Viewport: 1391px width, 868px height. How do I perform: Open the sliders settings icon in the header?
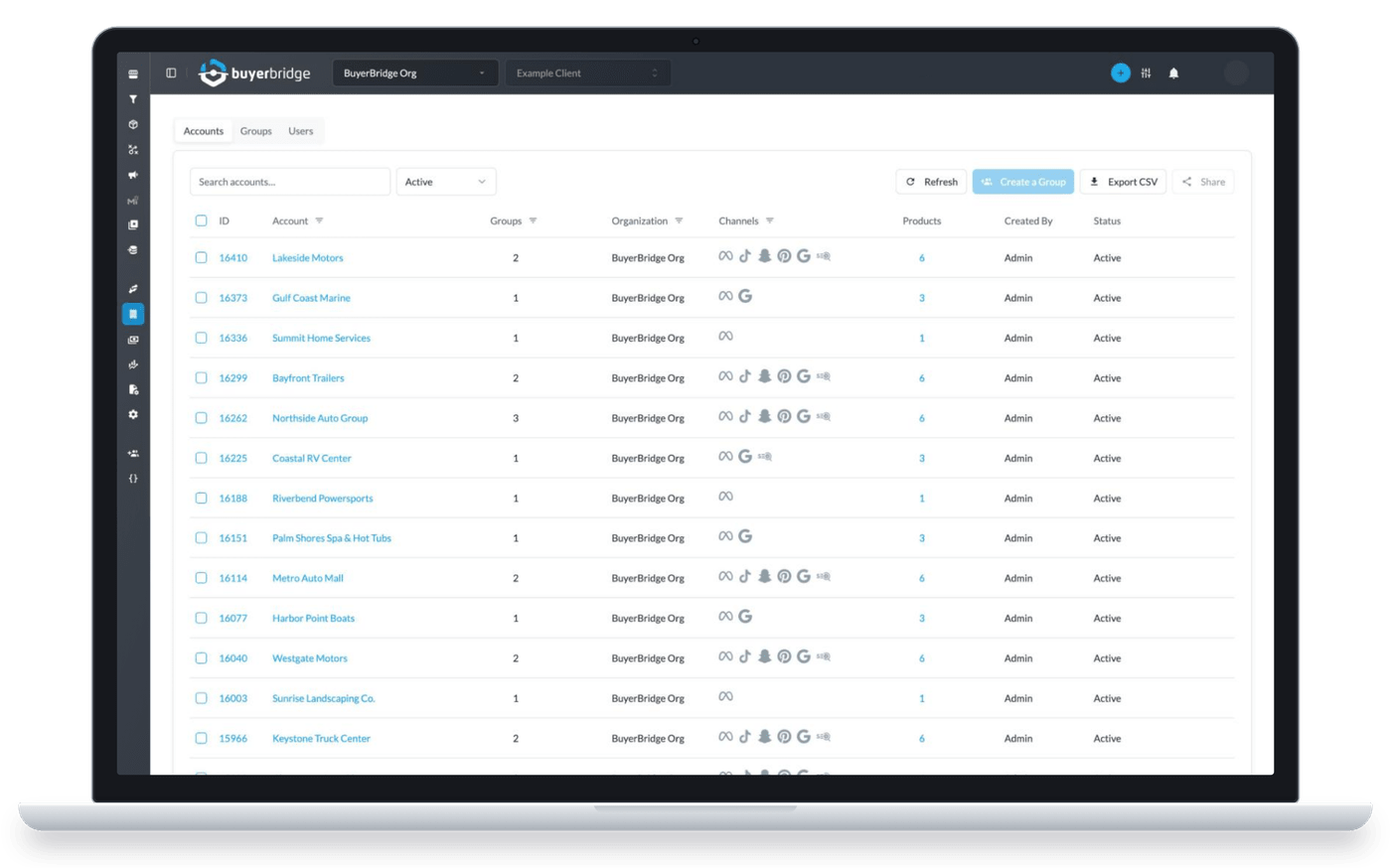point(1147,72)
